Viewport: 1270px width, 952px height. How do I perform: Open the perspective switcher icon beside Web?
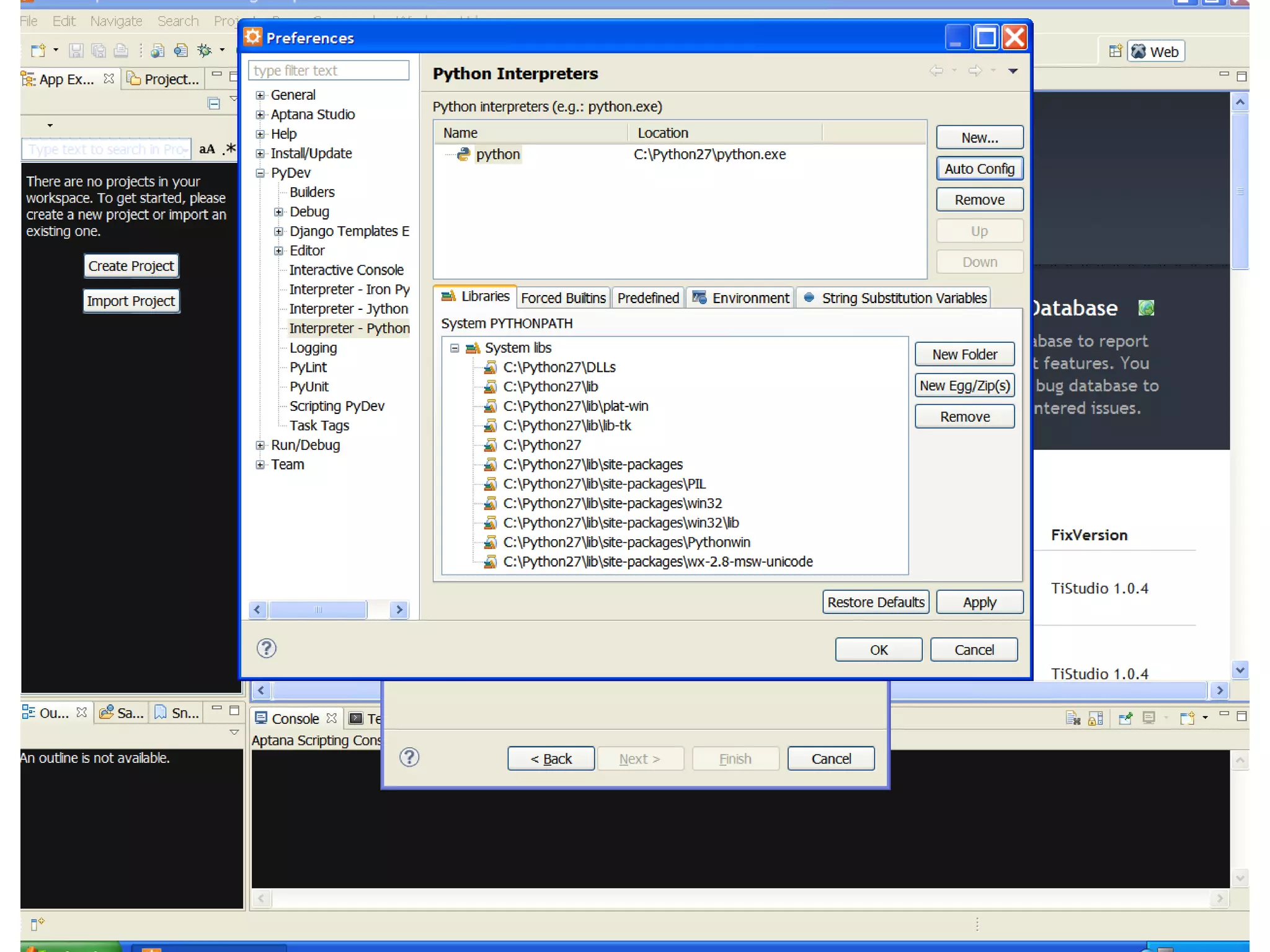(x=1115, y=51)
